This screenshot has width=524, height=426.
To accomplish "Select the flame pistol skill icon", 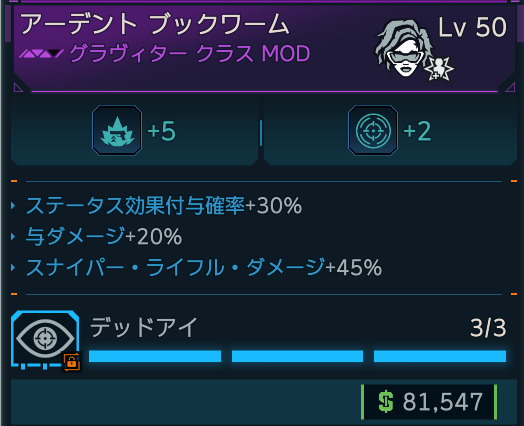I will pos(117,130).
